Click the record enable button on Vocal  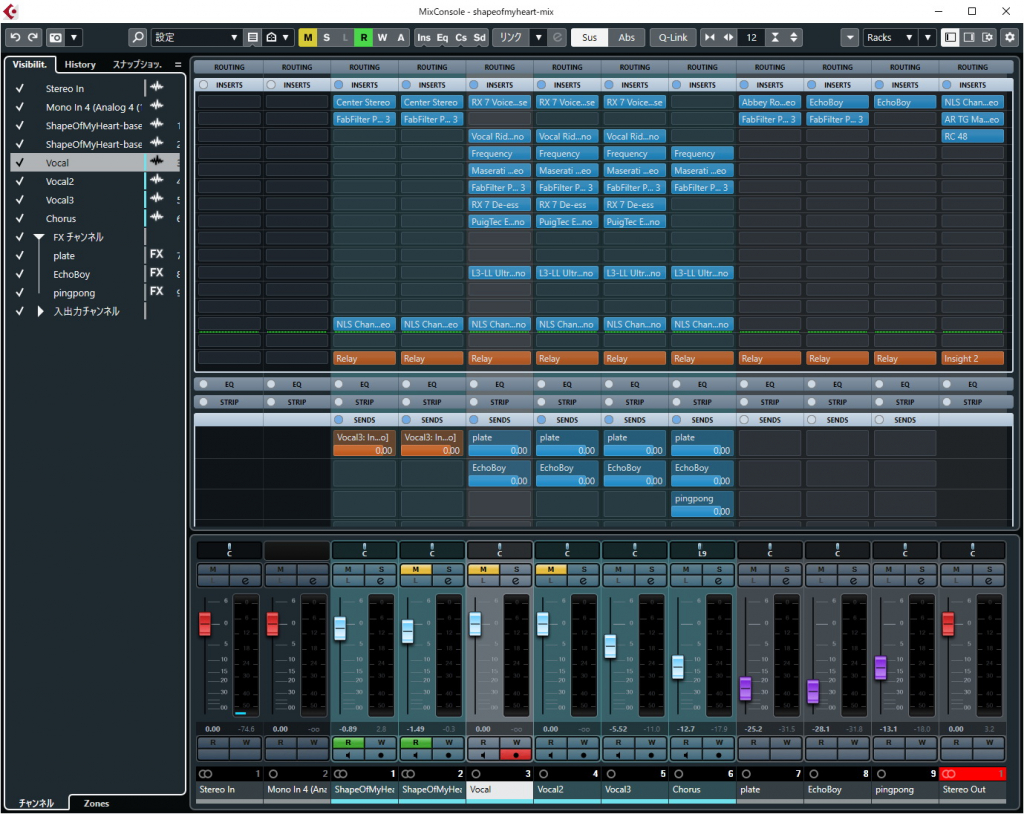[x=516, y=756]
